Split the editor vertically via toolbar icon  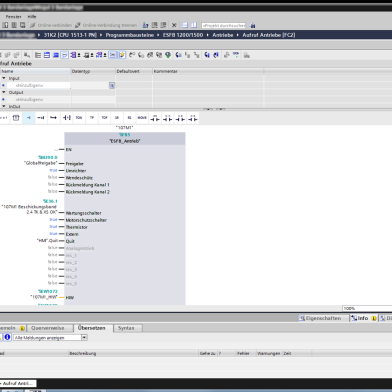194,25
